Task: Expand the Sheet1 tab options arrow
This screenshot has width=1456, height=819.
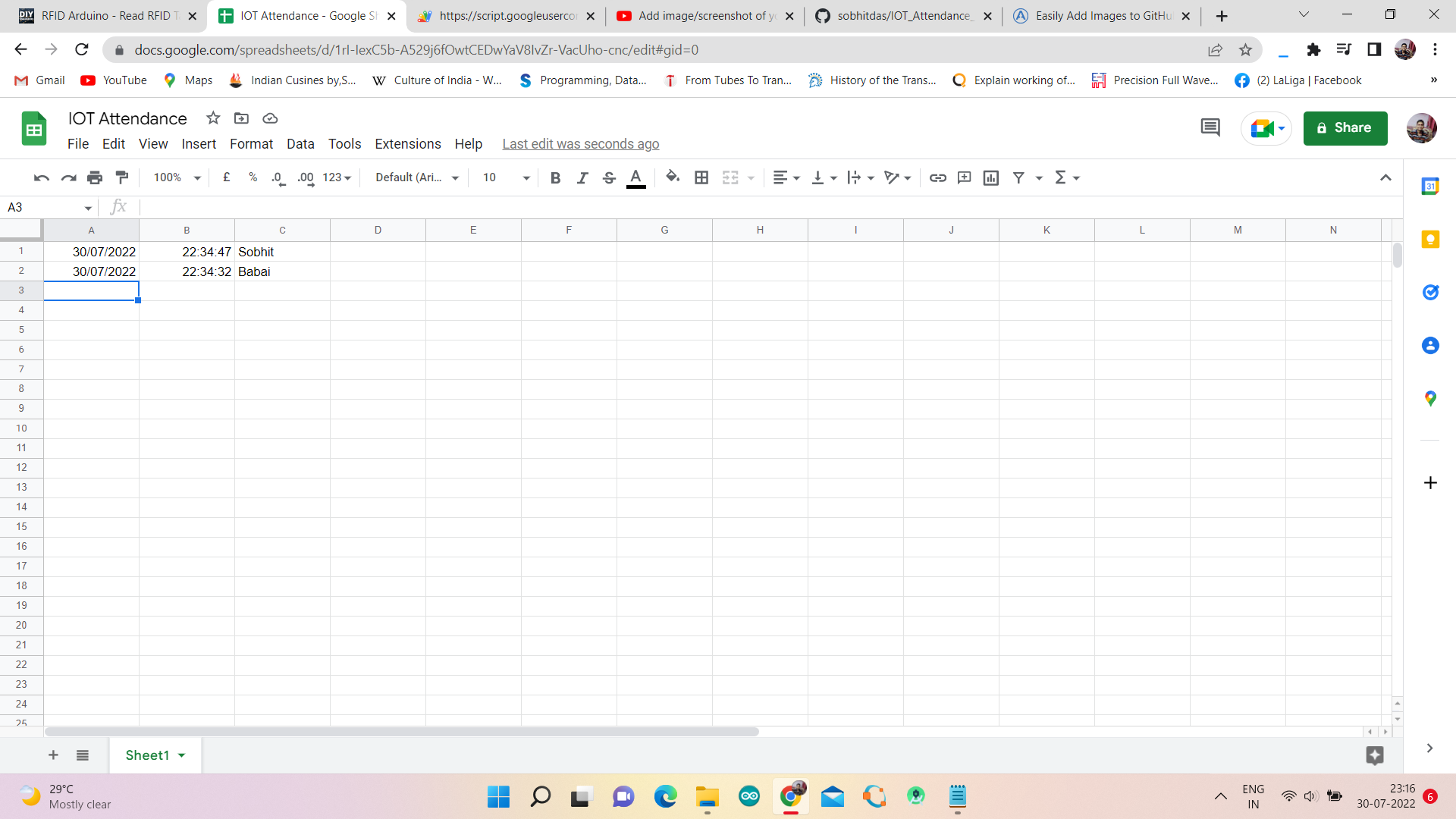Action: [182, 755]
